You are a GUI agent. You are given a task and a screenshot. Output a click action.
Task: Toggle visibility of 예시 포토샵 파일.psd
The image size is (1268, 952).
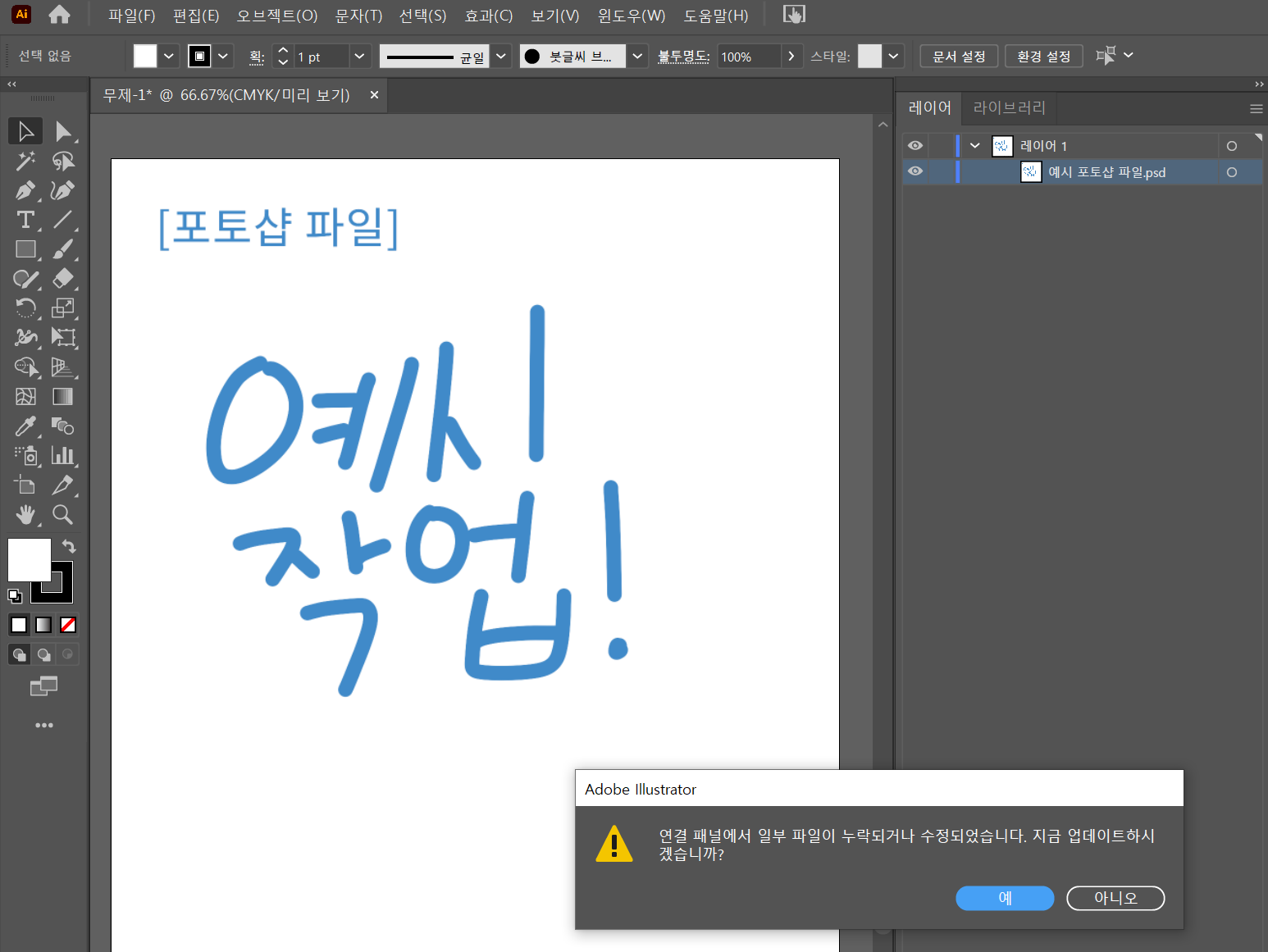(915, 171)
